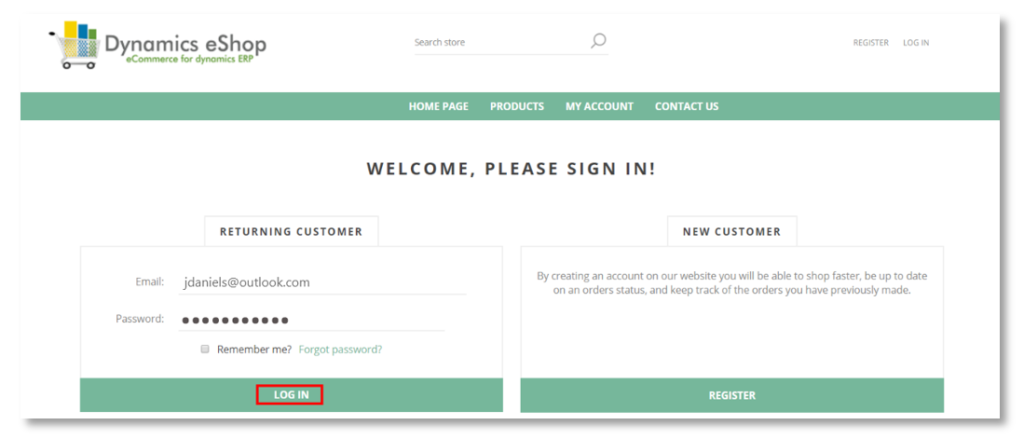
Task: Click the REGISTER link in top header
Action: click(x=871, y=42)
